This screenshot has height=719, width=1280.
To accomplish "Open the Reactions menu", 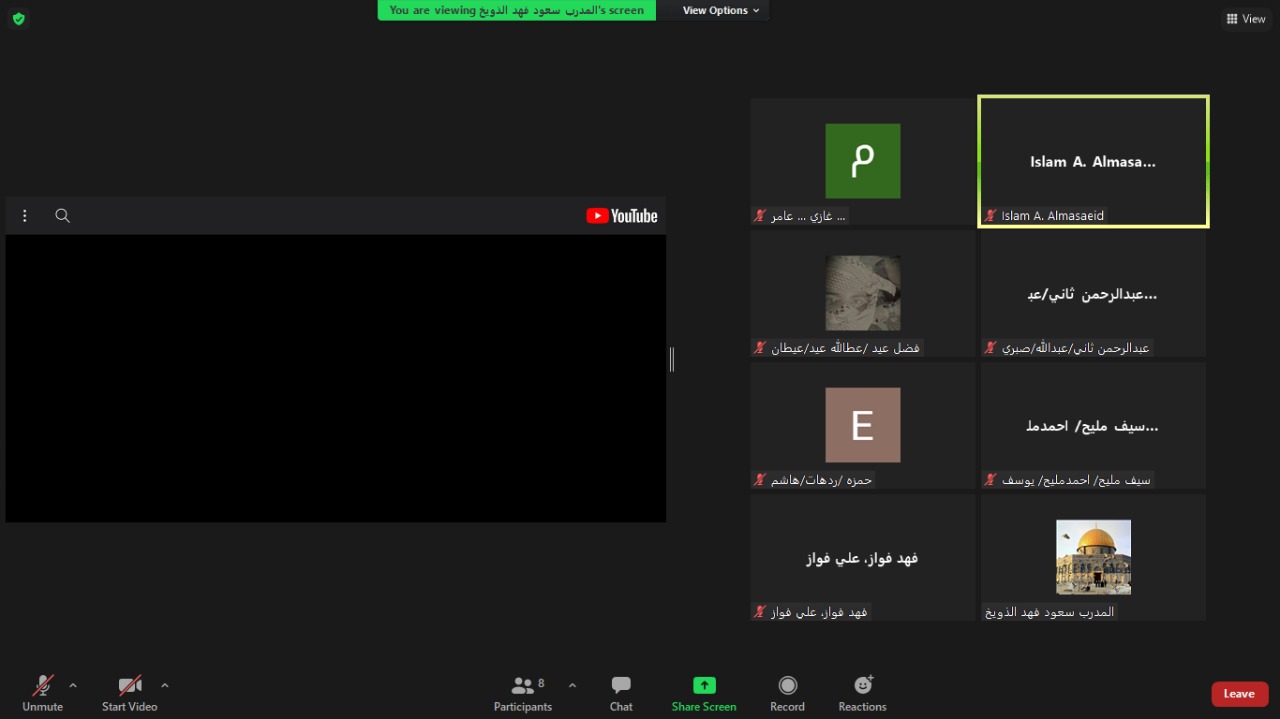I will point(862,693).
